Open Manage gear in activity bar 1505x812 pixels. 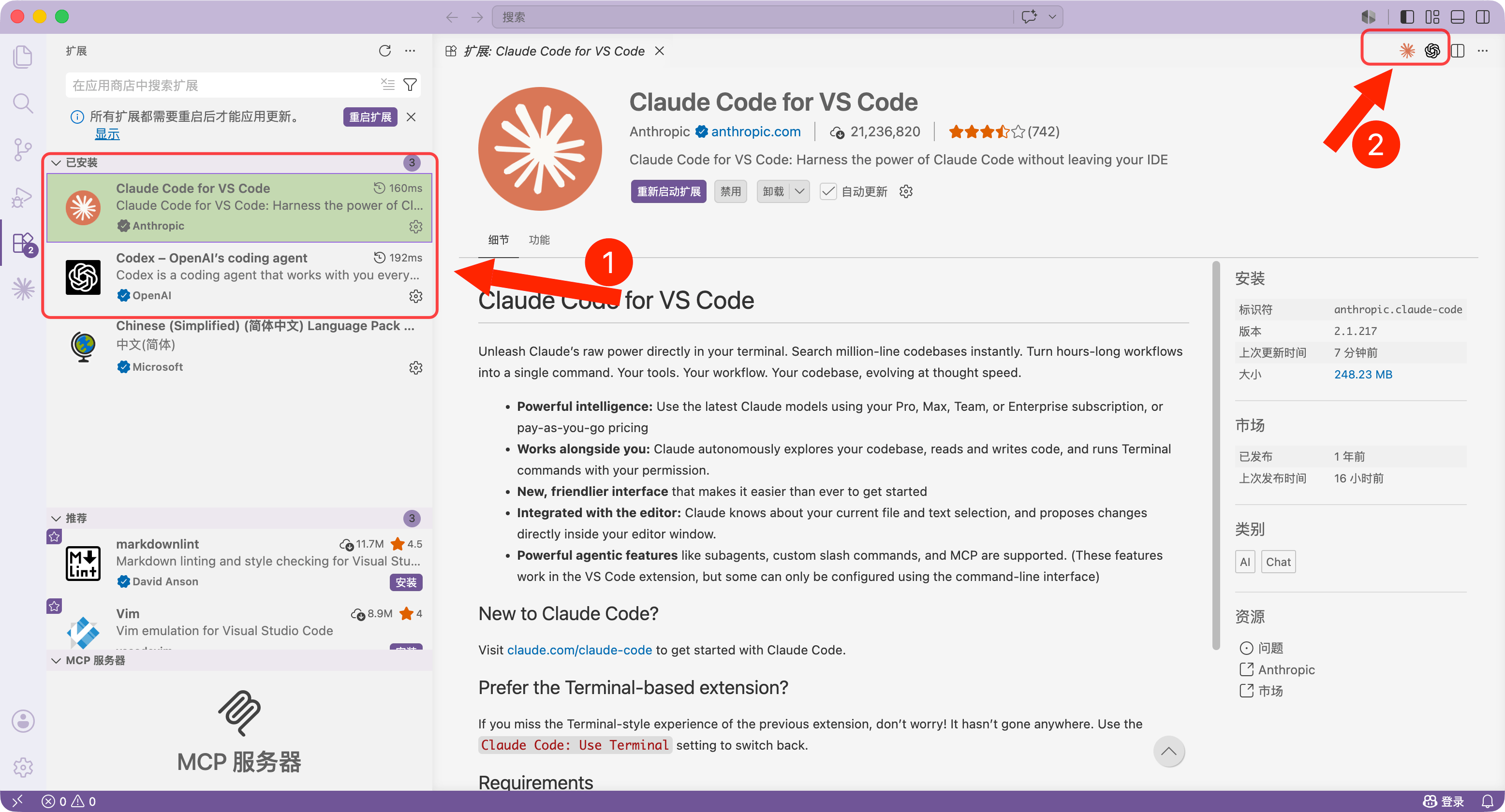(23, 767)
